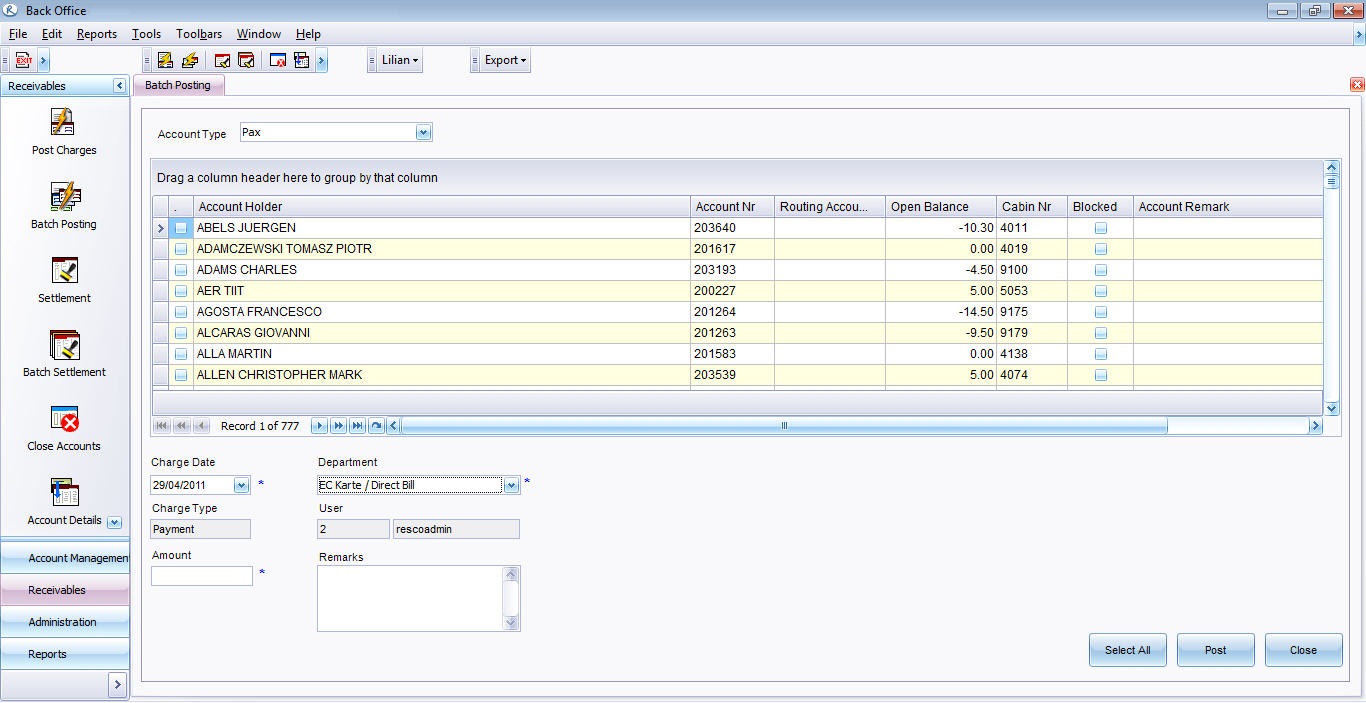Click the Post button

pos(1215,650)
